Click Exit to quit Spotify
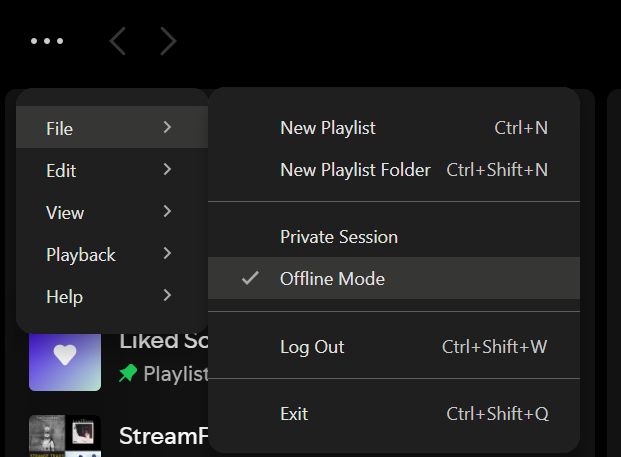This screenshot has width=621, height=457. point(294,414)
